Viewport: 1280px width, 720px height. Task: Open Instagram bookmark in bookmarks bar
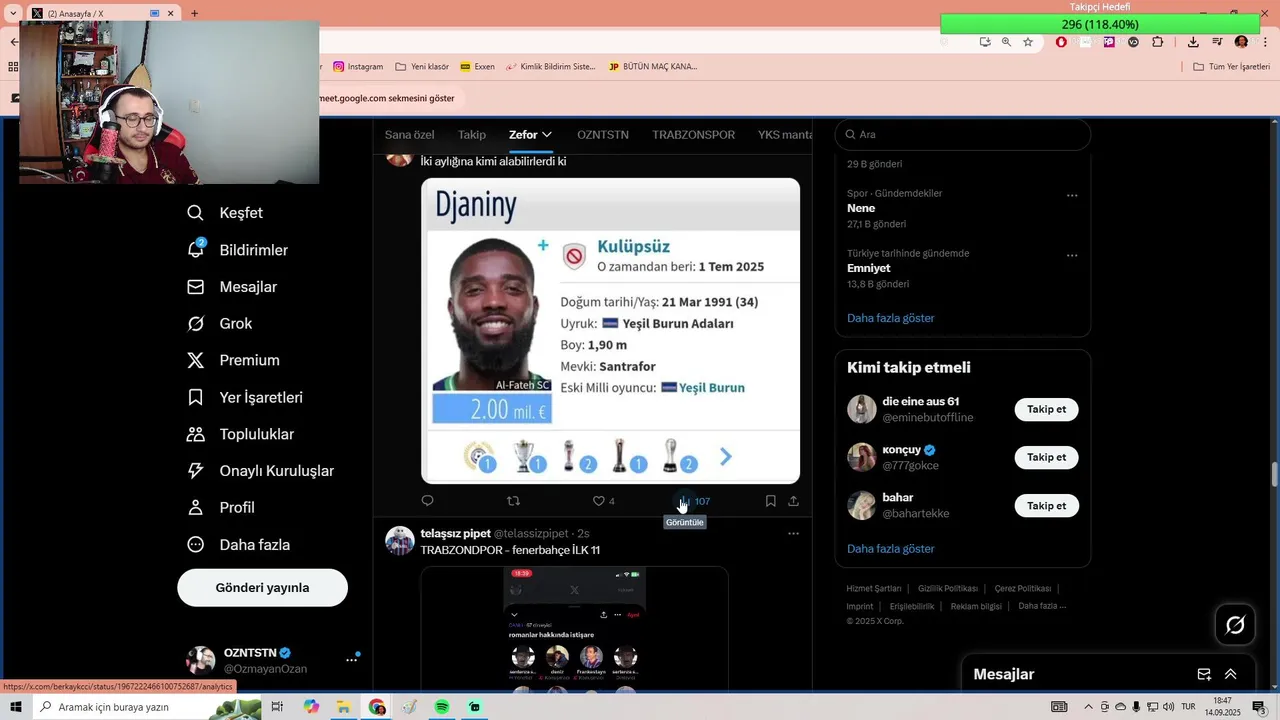pyautogui.click(x=358, y=67)
